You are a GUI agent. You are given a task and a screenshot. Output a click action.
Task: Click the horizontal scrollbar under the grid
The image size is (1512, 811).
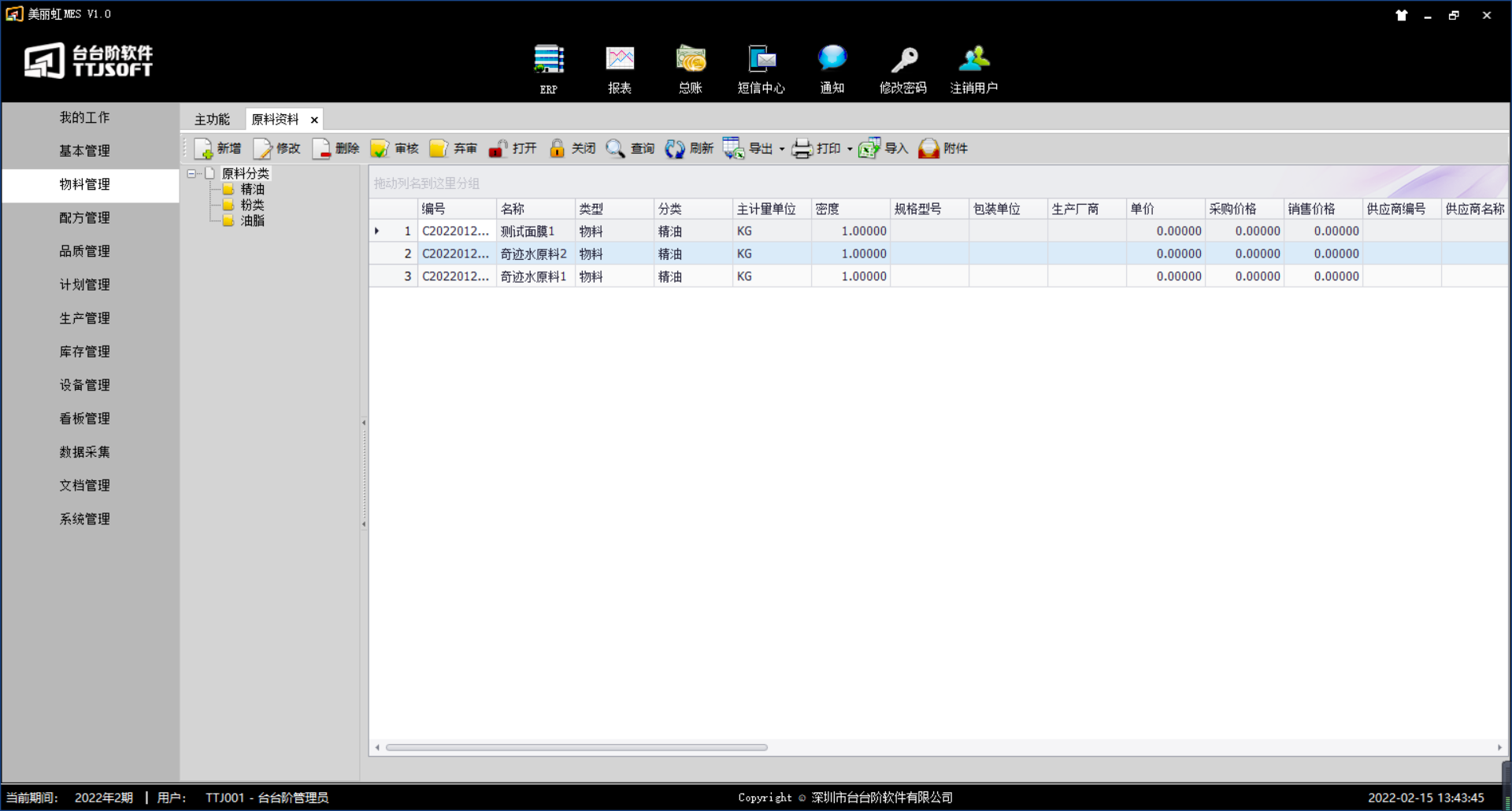(x=576, y=747)
